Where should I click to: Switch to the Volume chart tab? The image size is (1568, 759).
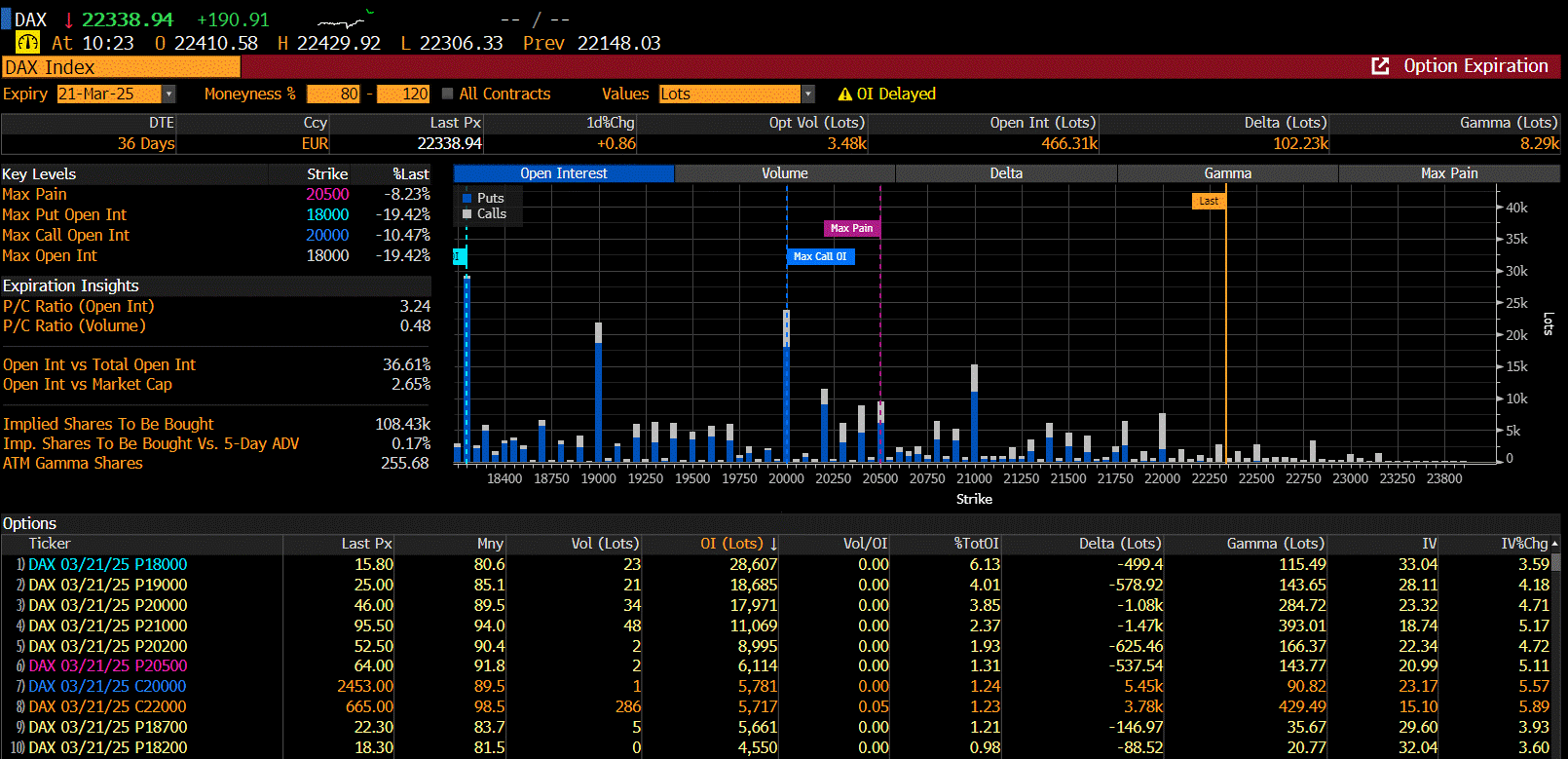[784, 173]
